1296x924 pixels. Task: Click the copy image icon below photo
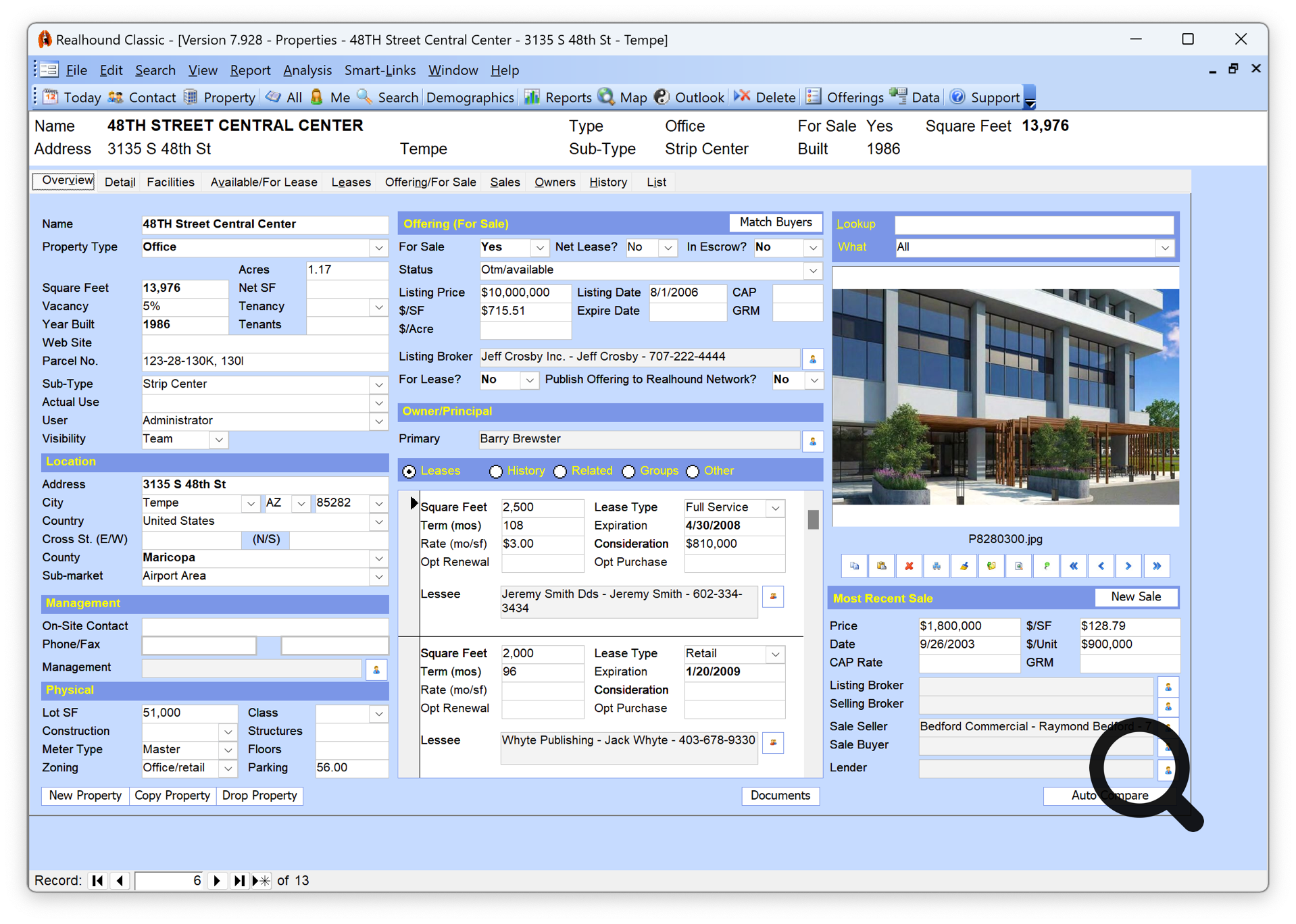pos(854,566)
